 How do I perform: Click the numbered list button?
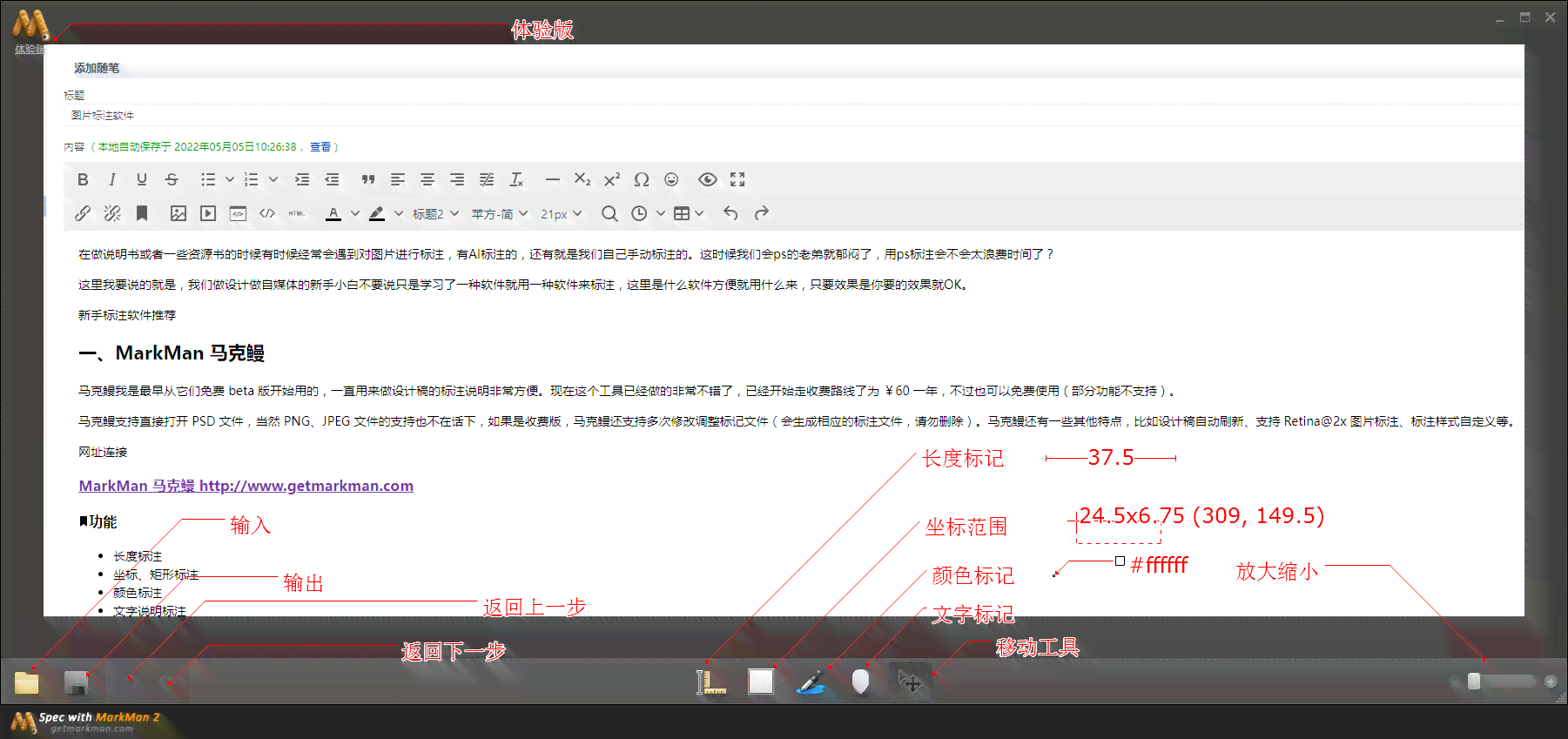(252, 179)
